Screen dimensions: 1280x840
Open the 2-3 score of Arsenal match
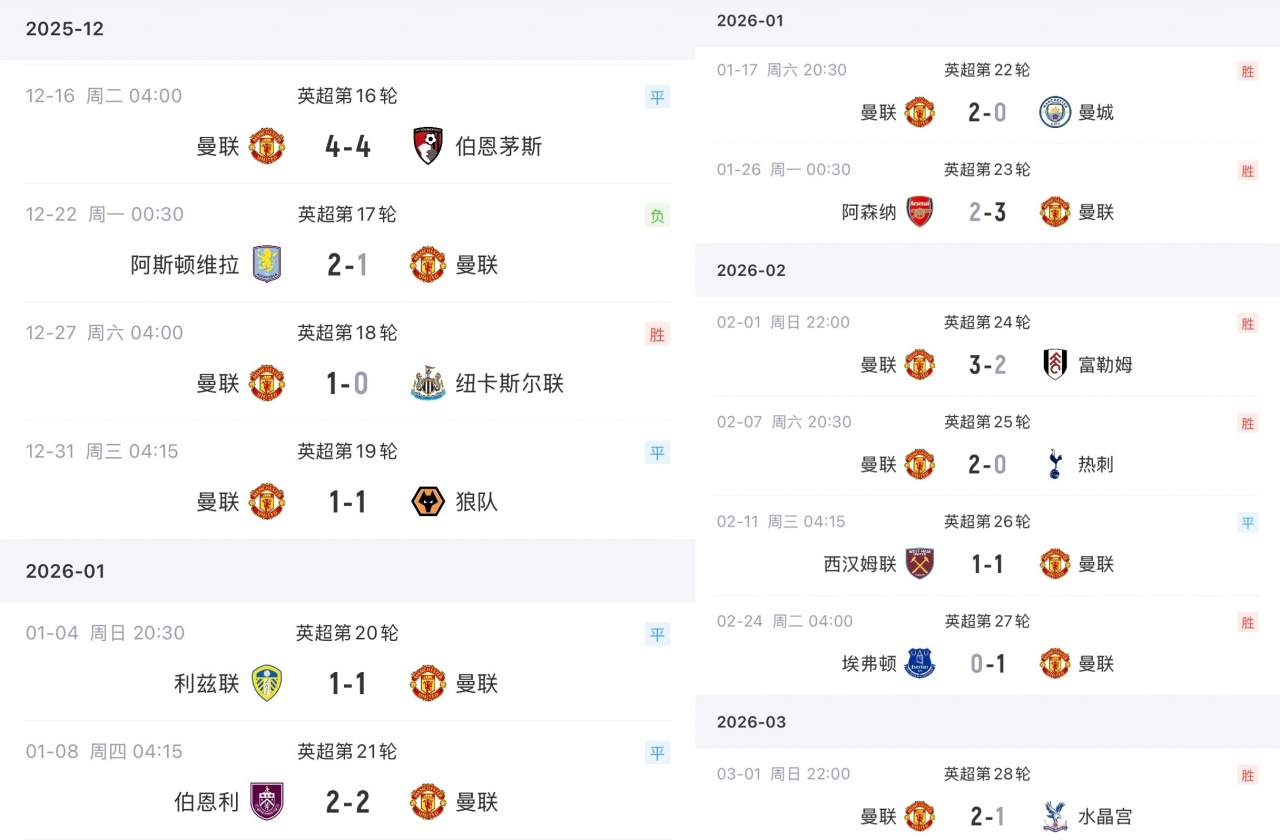pyautogui.click(x=987, y=212)
